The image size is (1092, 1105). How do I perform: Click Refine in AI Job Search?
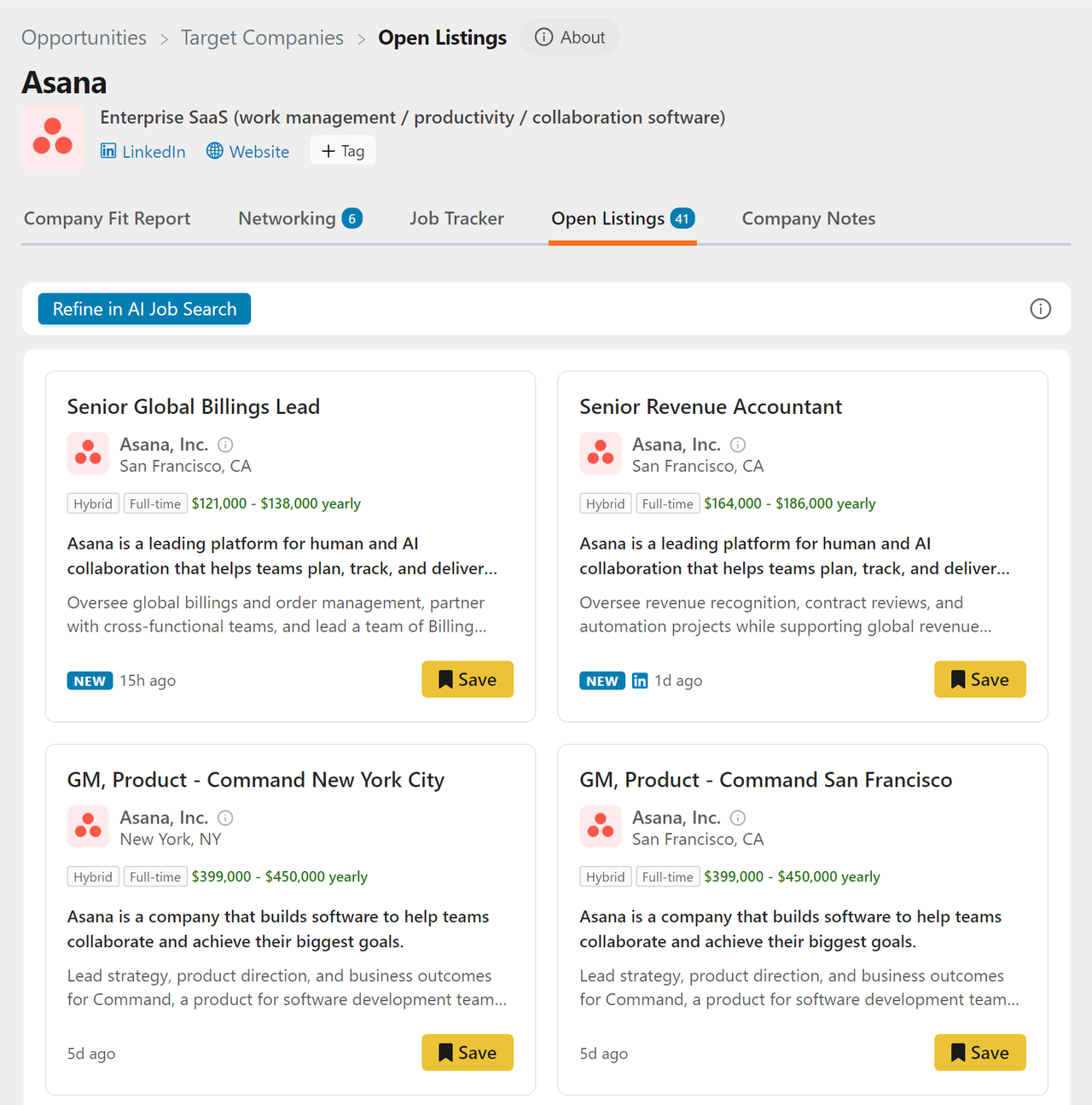coord(144,309)
